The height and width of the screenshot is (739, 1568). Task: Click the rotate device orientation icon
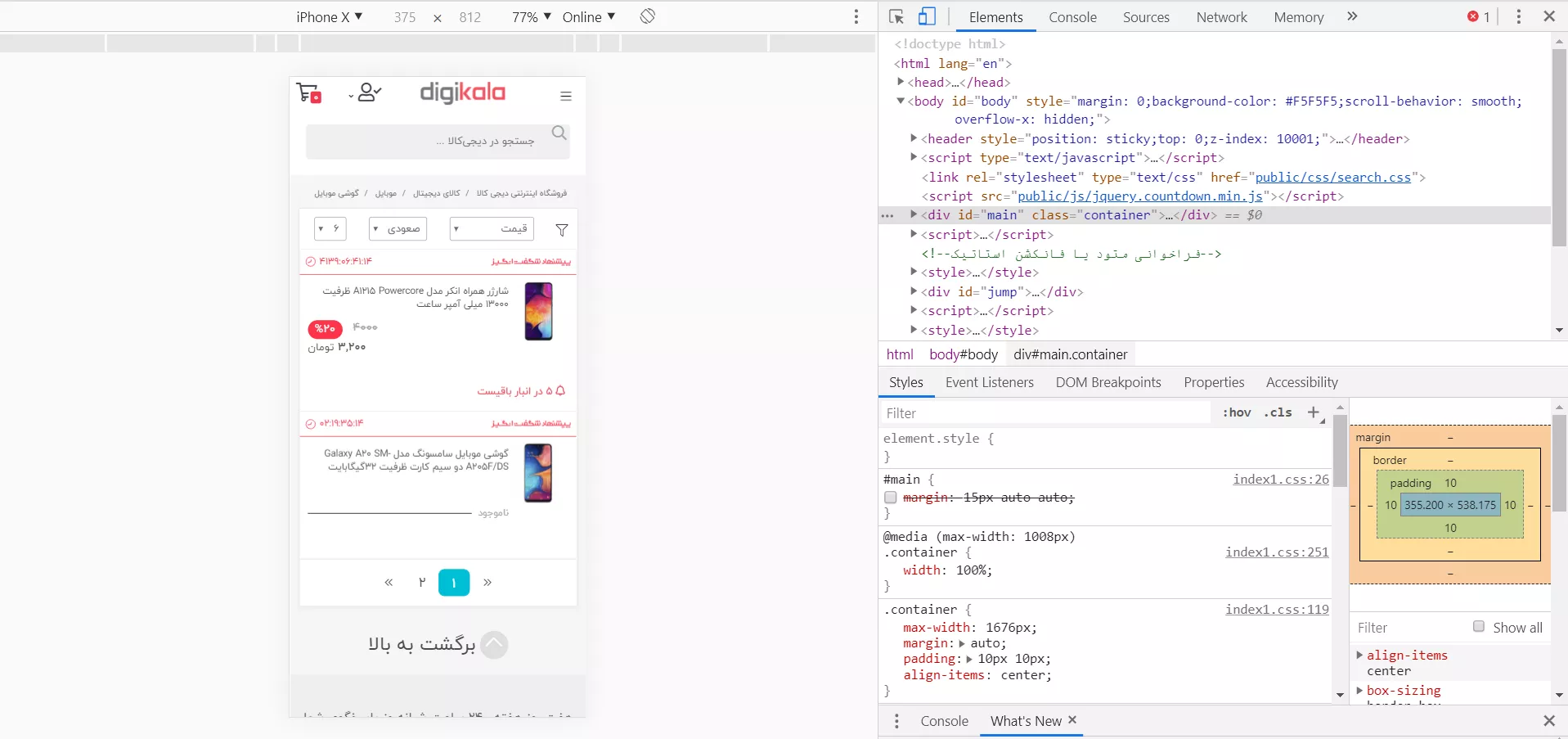pos(648,16)
